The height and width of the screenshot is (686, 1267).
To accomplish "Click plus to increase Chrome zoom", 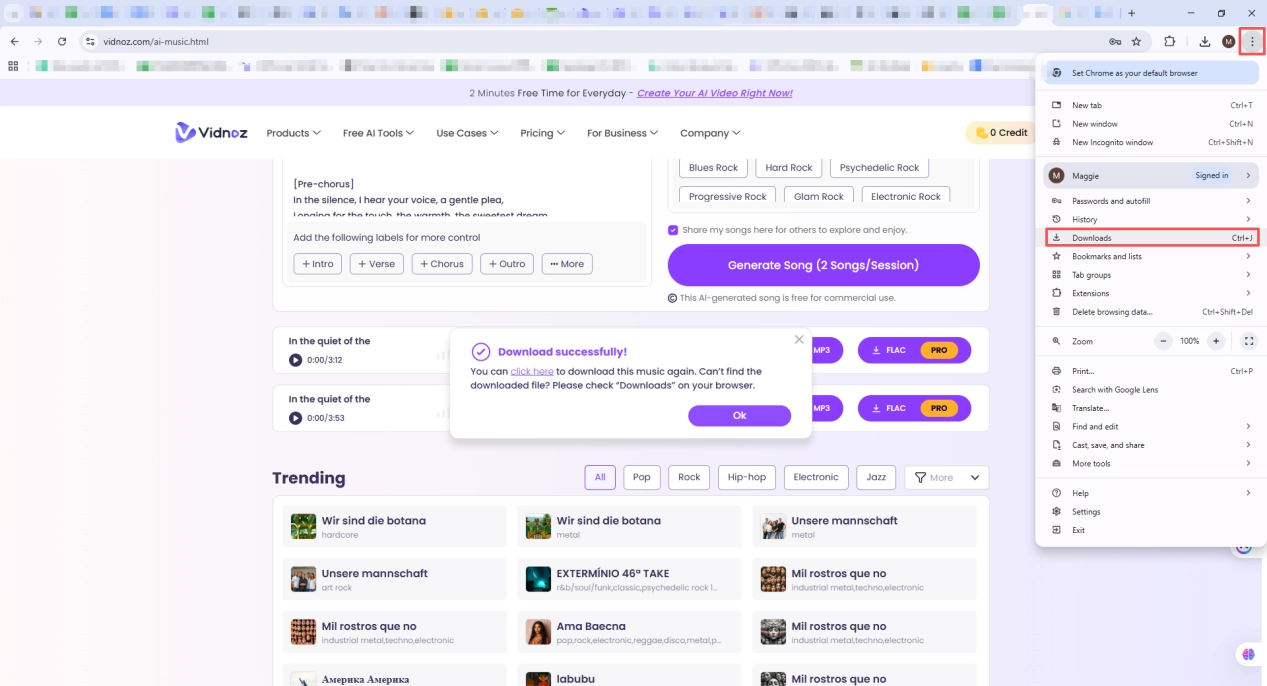I will pos(1215,340).
